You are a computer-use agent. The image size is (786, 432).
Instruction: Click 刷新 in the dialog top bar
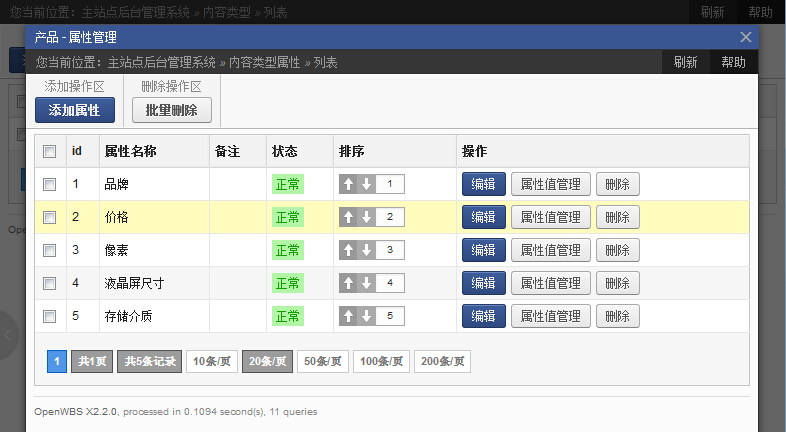point(685,62)
